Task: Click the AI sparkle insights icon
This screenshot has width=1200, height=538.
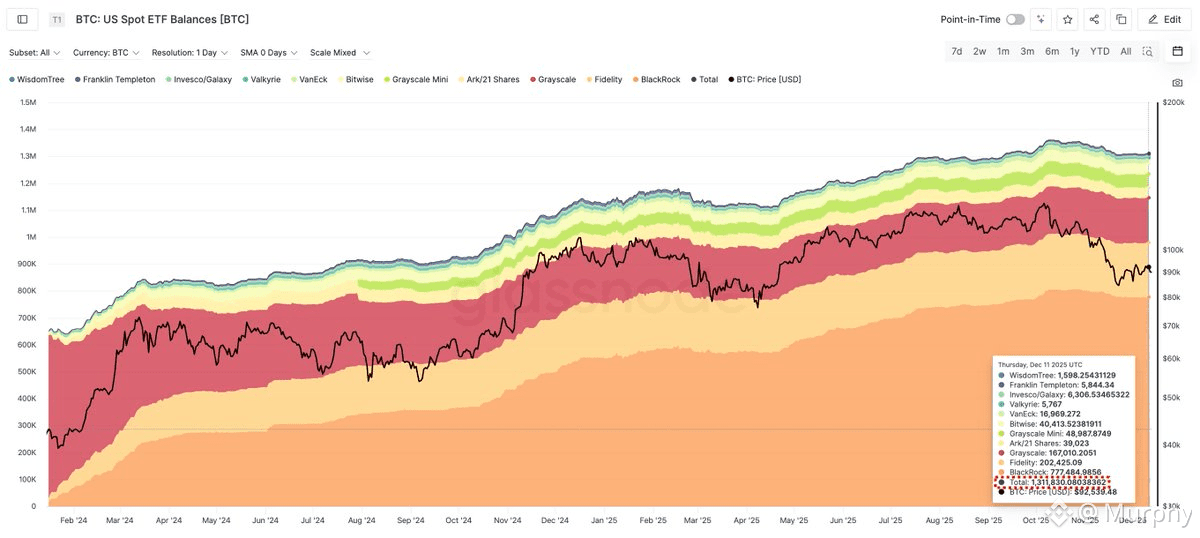Action: pyautogui.click(x=1042, y=19)
